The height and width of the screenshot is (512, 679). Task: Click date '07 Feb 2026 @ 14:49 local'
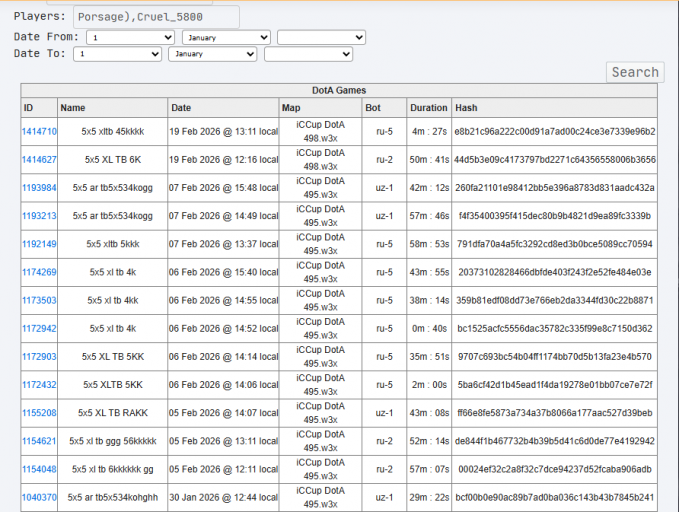tap(223, 216)
